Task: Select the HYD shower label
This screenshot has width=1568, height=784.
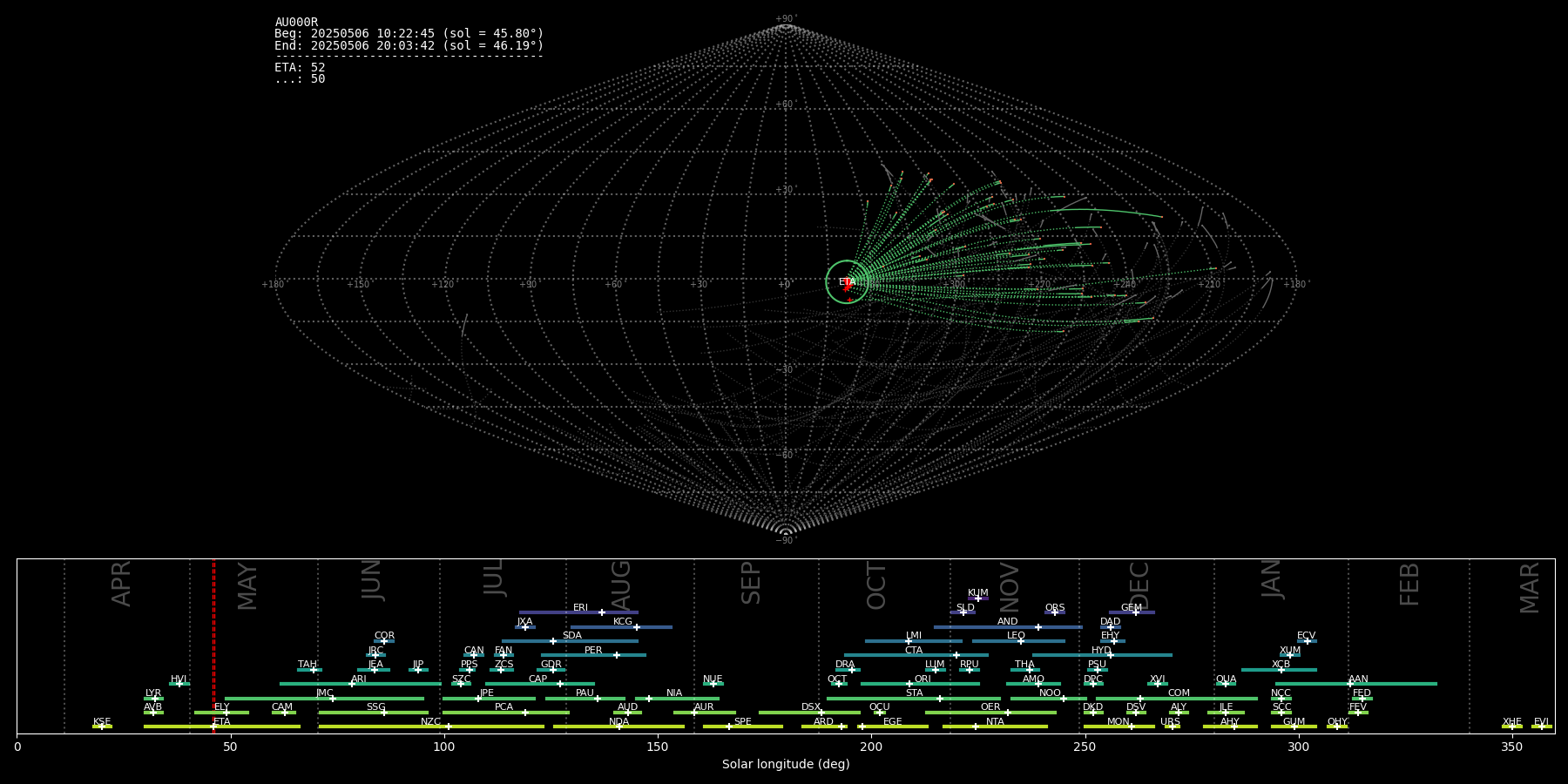Action: [1102, 651]
